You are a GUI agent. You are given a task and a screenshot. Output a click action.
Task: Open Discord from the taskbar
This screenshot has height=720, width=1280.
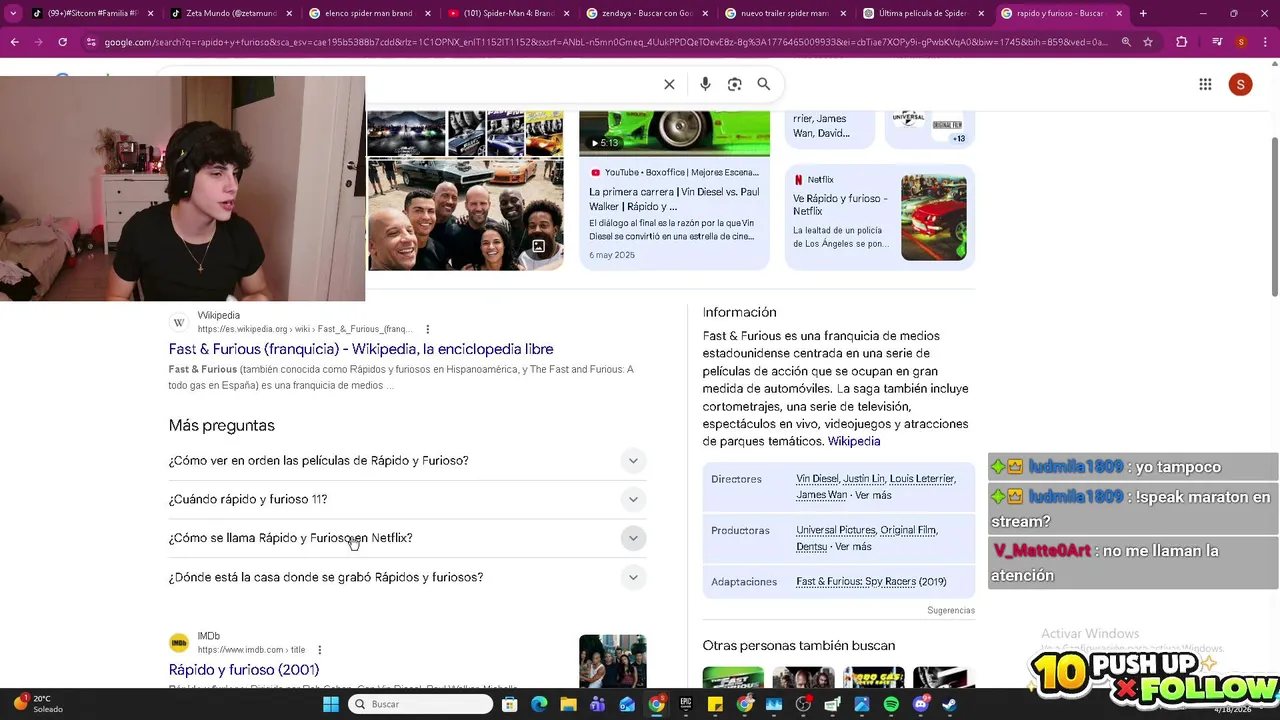[x=920, y=704]
